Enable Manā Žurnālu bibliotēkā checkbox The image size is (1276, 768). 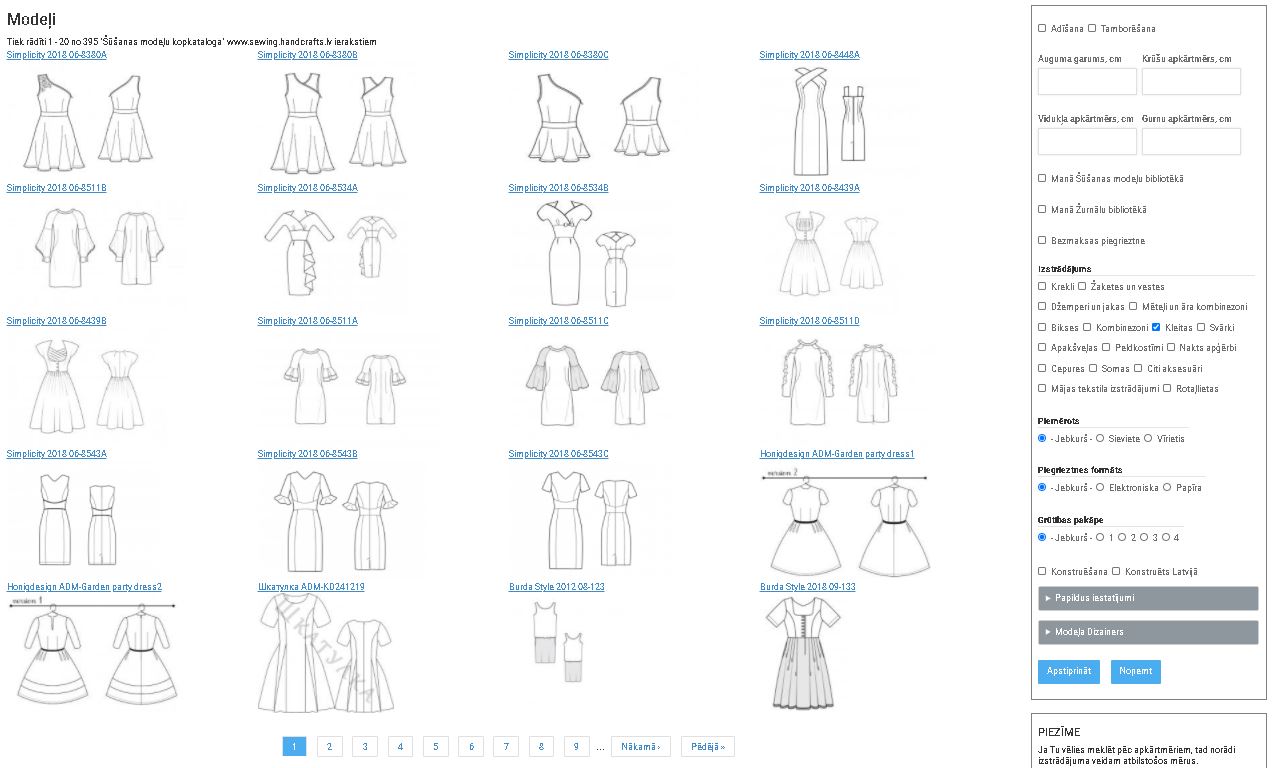1043,210
